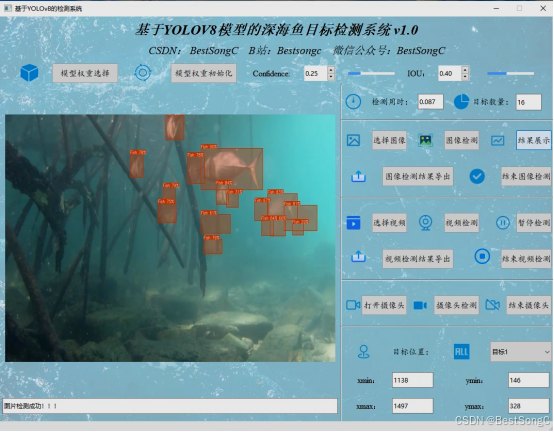Image resolution: width=554 pixels, height=432 pixels.
Task: Click the blue ALL icon
Action: click(x=461, y=352)
